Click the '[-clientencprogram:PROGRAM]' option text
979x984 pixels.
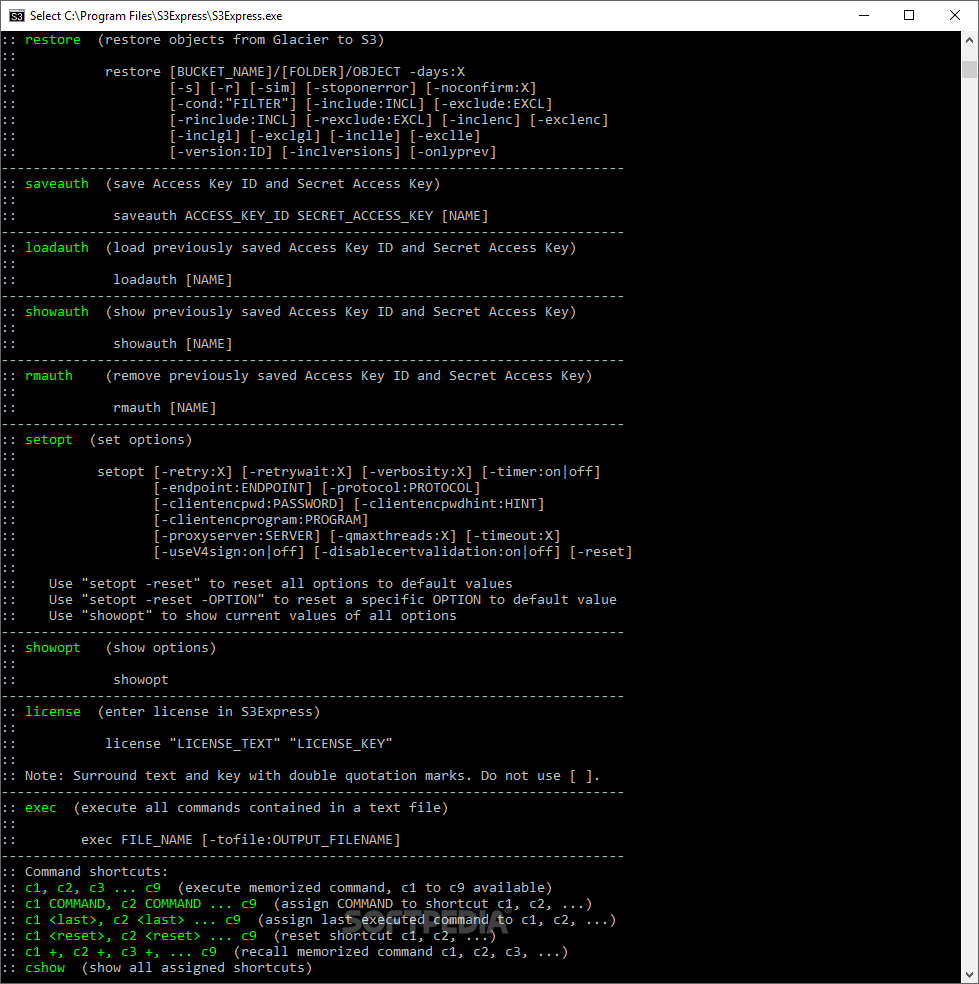click(261, 520)
